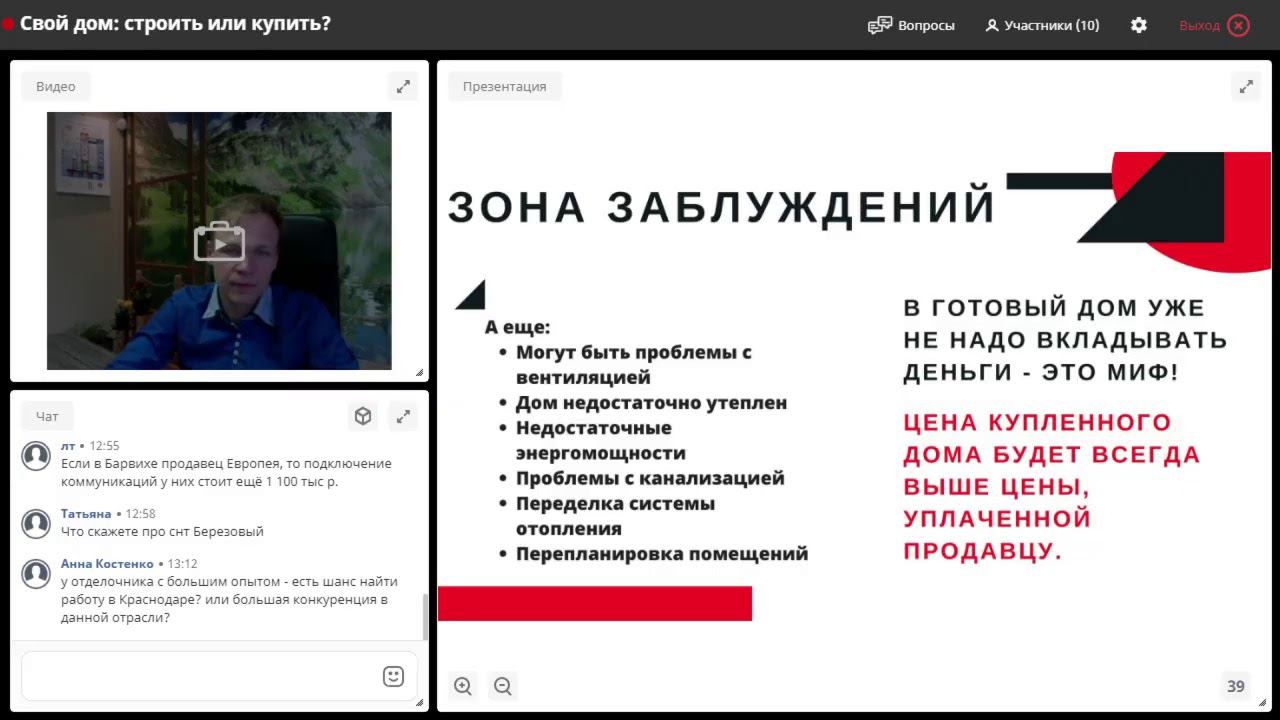
Task: Click bullet 'Проблемы с канализацией'
Action: coord(650,478)
